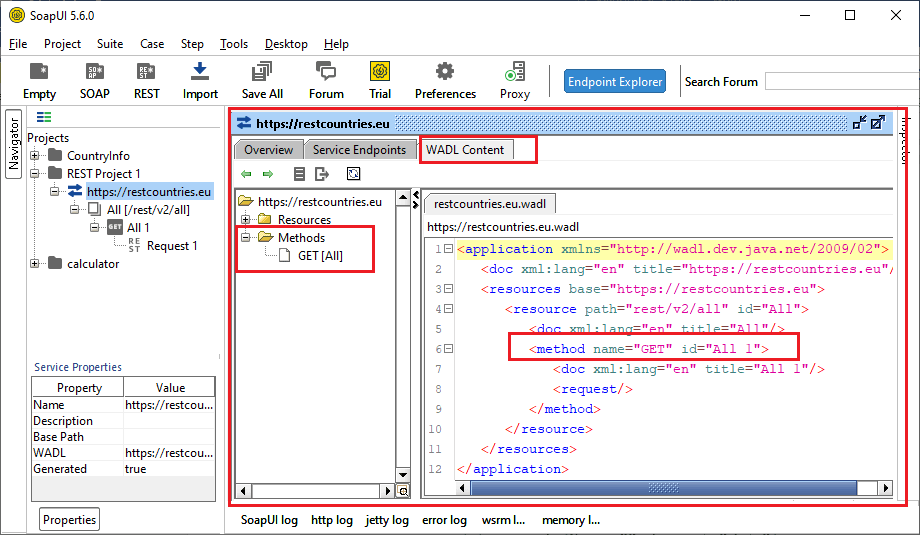Click the Properties button at bottom left

[69, 520]
